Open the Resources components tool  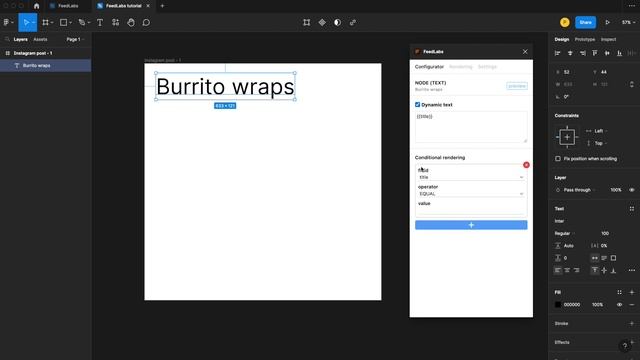tap(116, 22)
